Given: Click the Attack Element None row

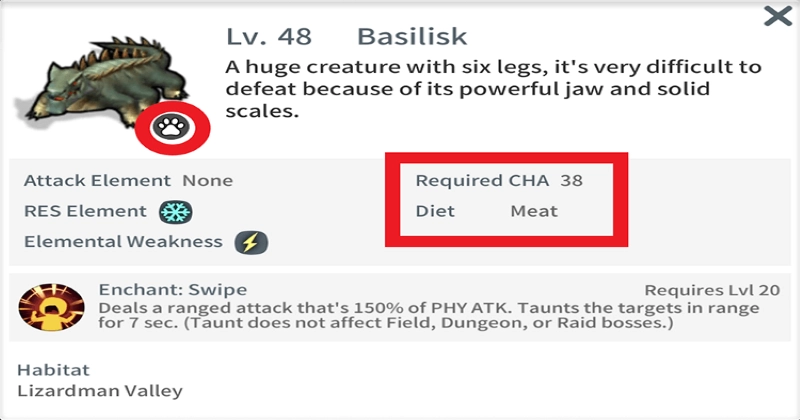Looking at the screenshot, I should tap(128, 181).
